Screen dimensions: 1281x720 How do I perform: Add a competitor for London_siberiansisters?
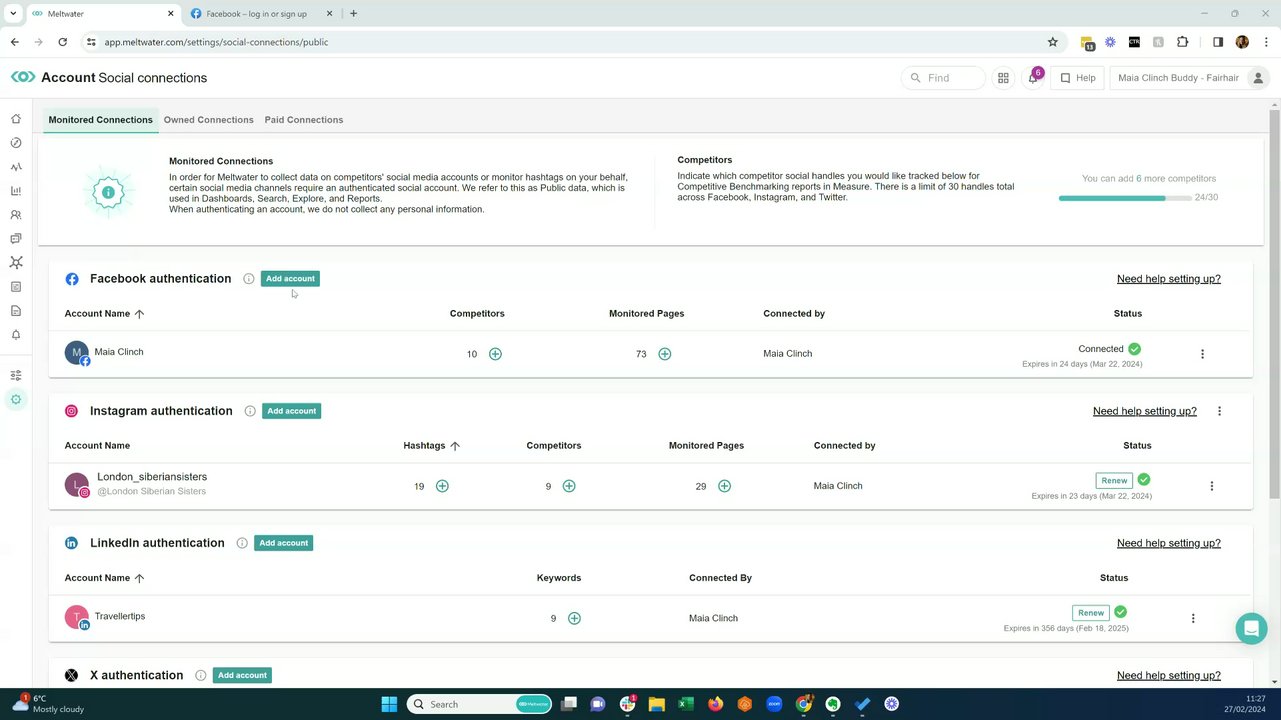pyautogui.click(x=569, y=486)
